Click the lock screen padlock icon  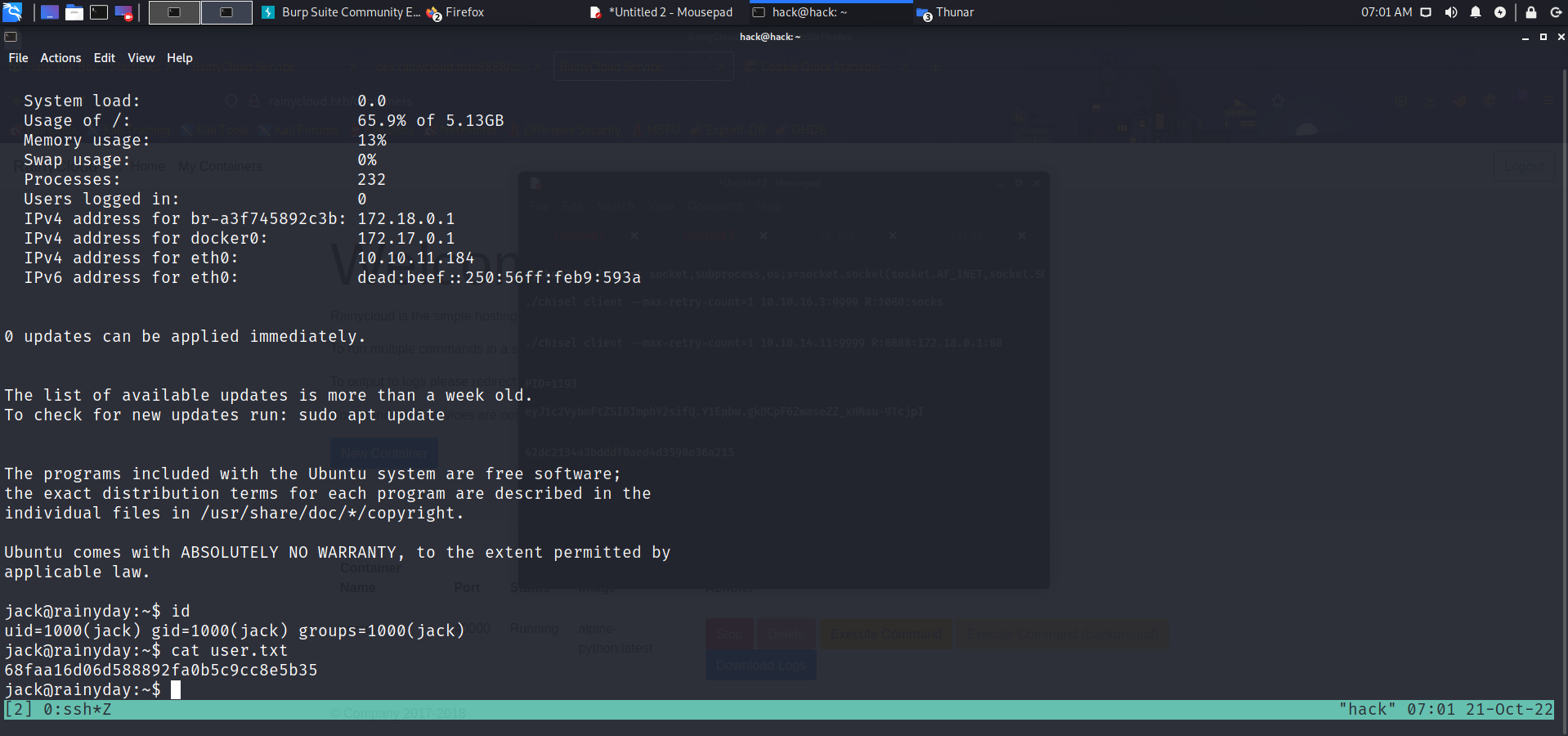click(1531, 12)
